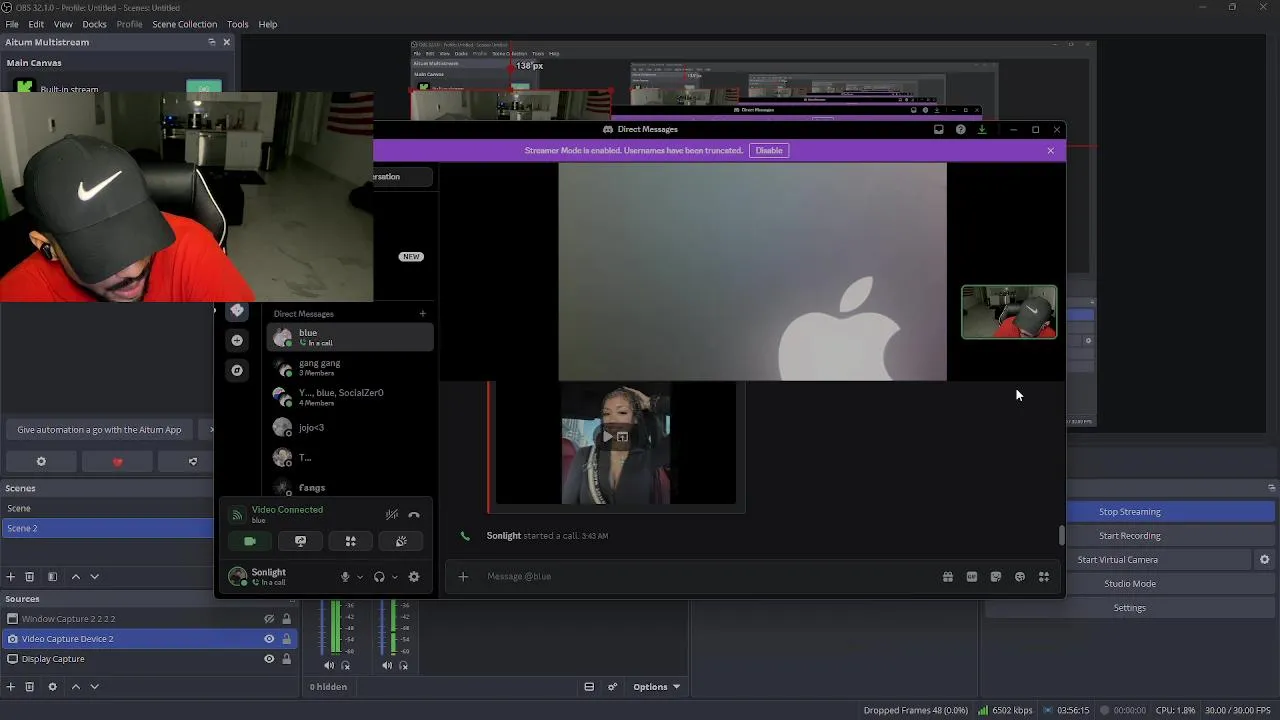Open Discord inbox icon
Viewport: 1280px width, 720px height.
click(x=938, y=129)
